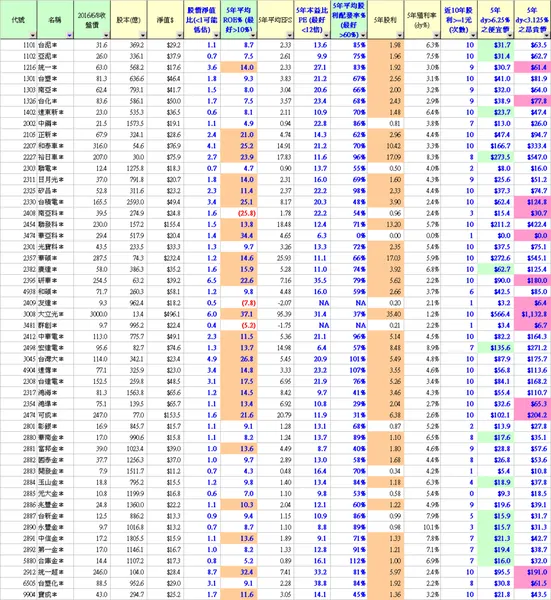The width and height of the screenshot is (551, 600).
Task: Open the 5年股利 column filter dropdown
Action: click(400, 36)
